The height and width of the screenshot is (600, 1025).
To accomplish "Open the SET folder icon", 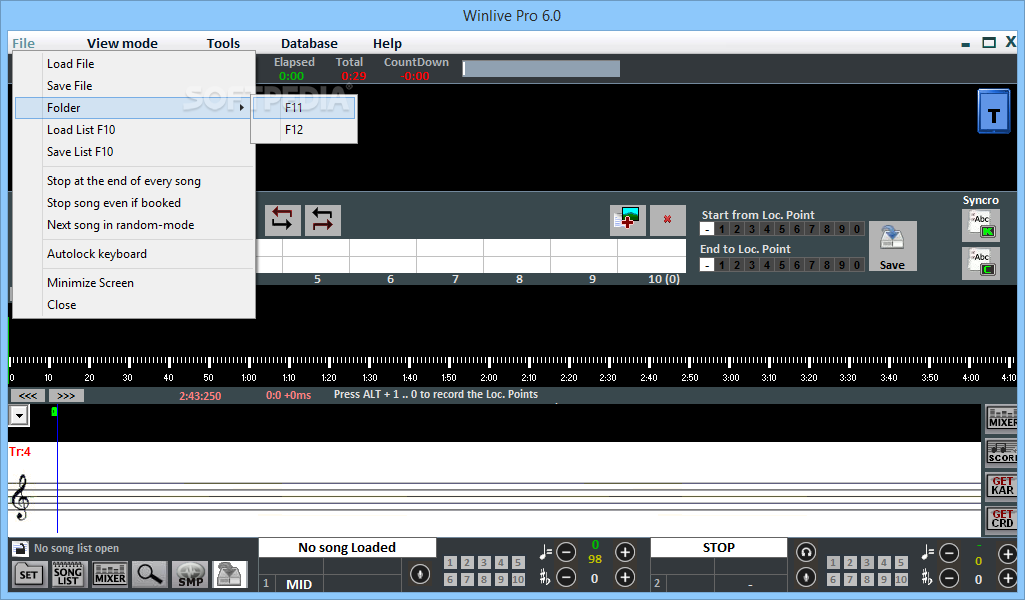I will [29, 575].
